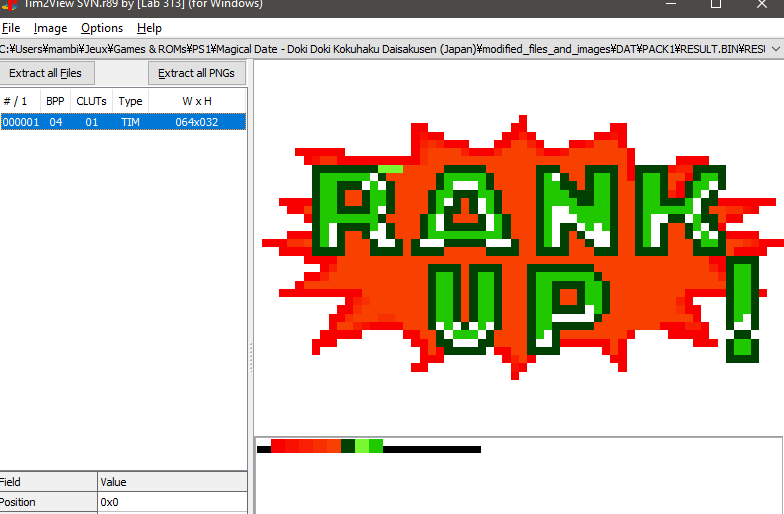Viewport: 784px width, 514px height.
Task: Pick the bright red palette swatch
Action: point(278,446)
